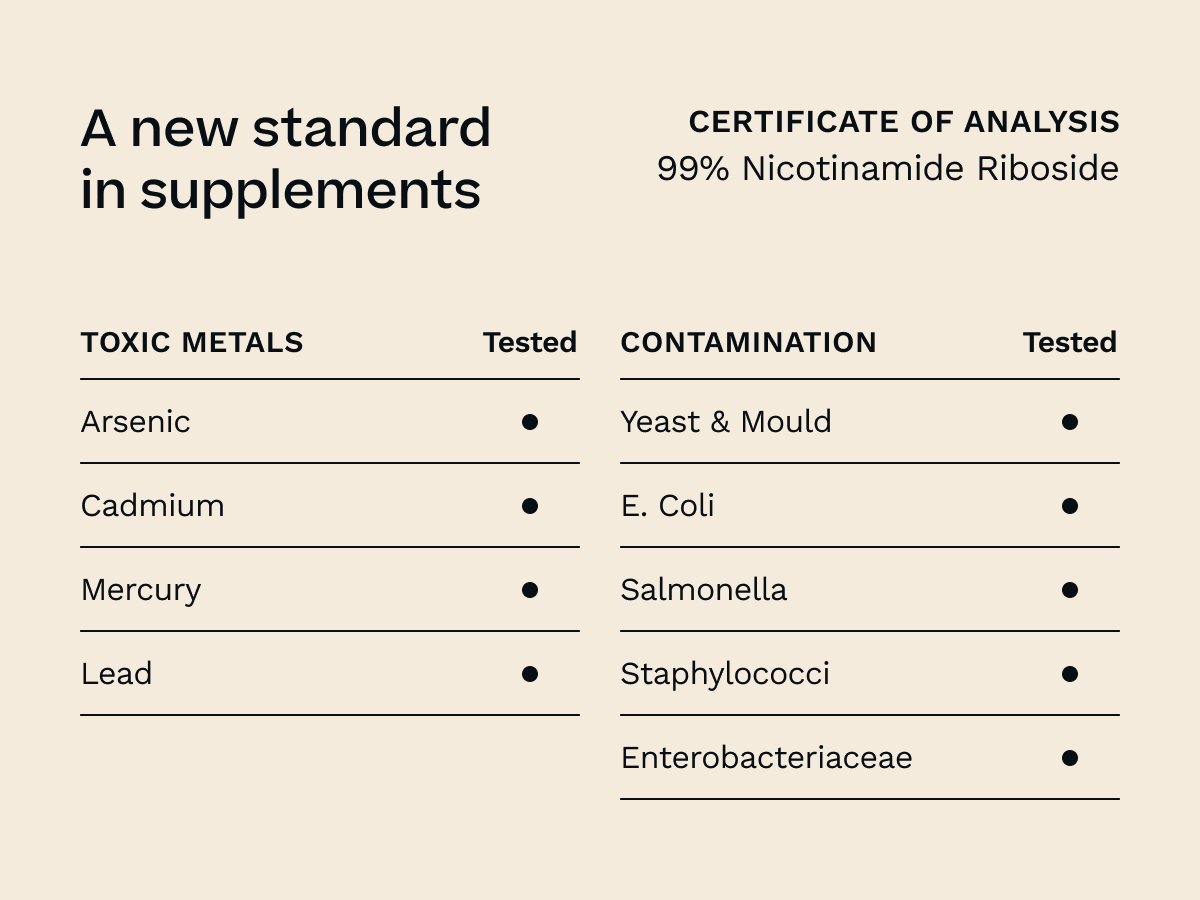Click the Arsenic row label
This screenshot has width=1200, height=900.
(135, 422)
